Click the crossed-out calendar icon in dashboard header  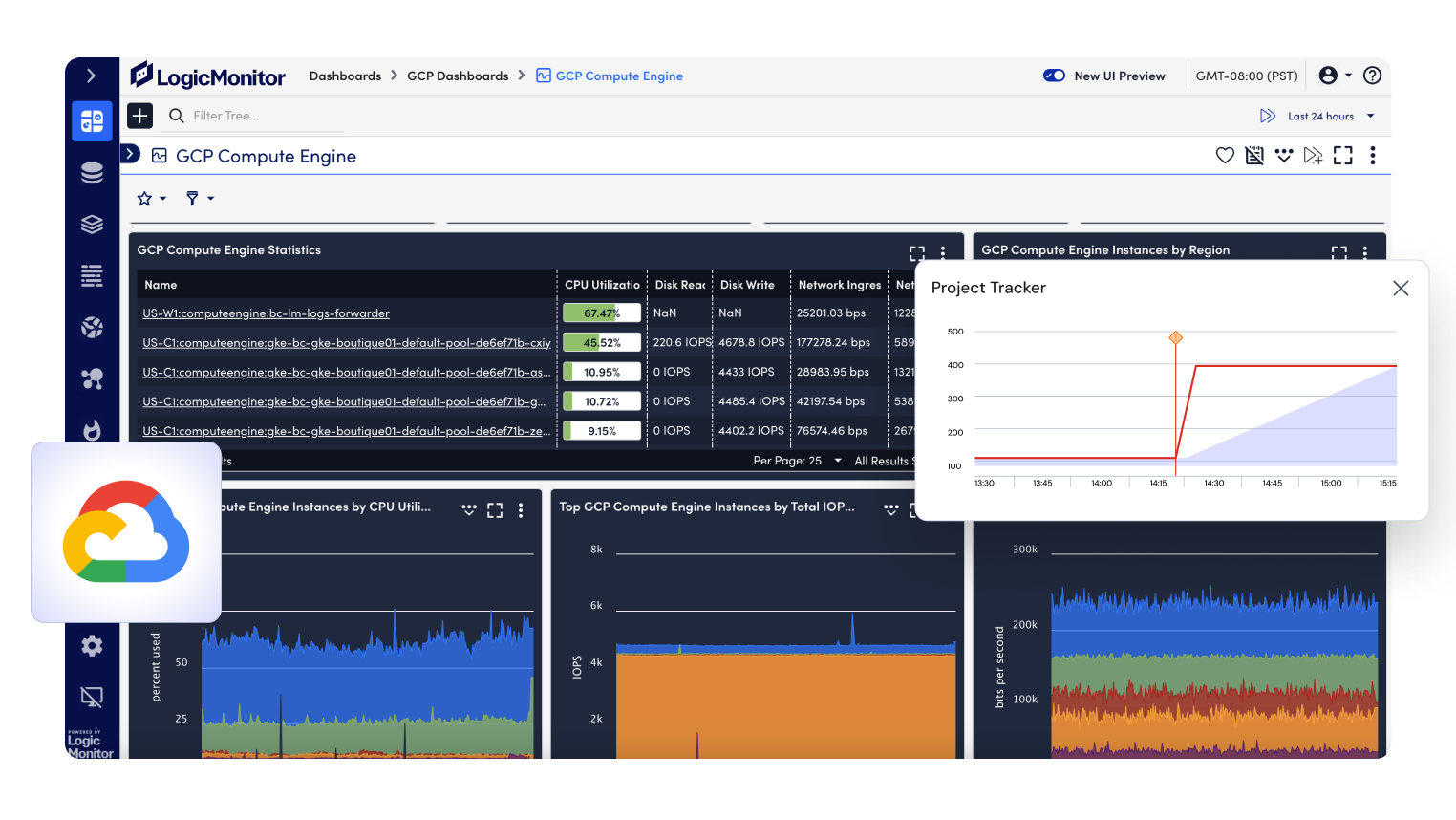coord(1254,155)
